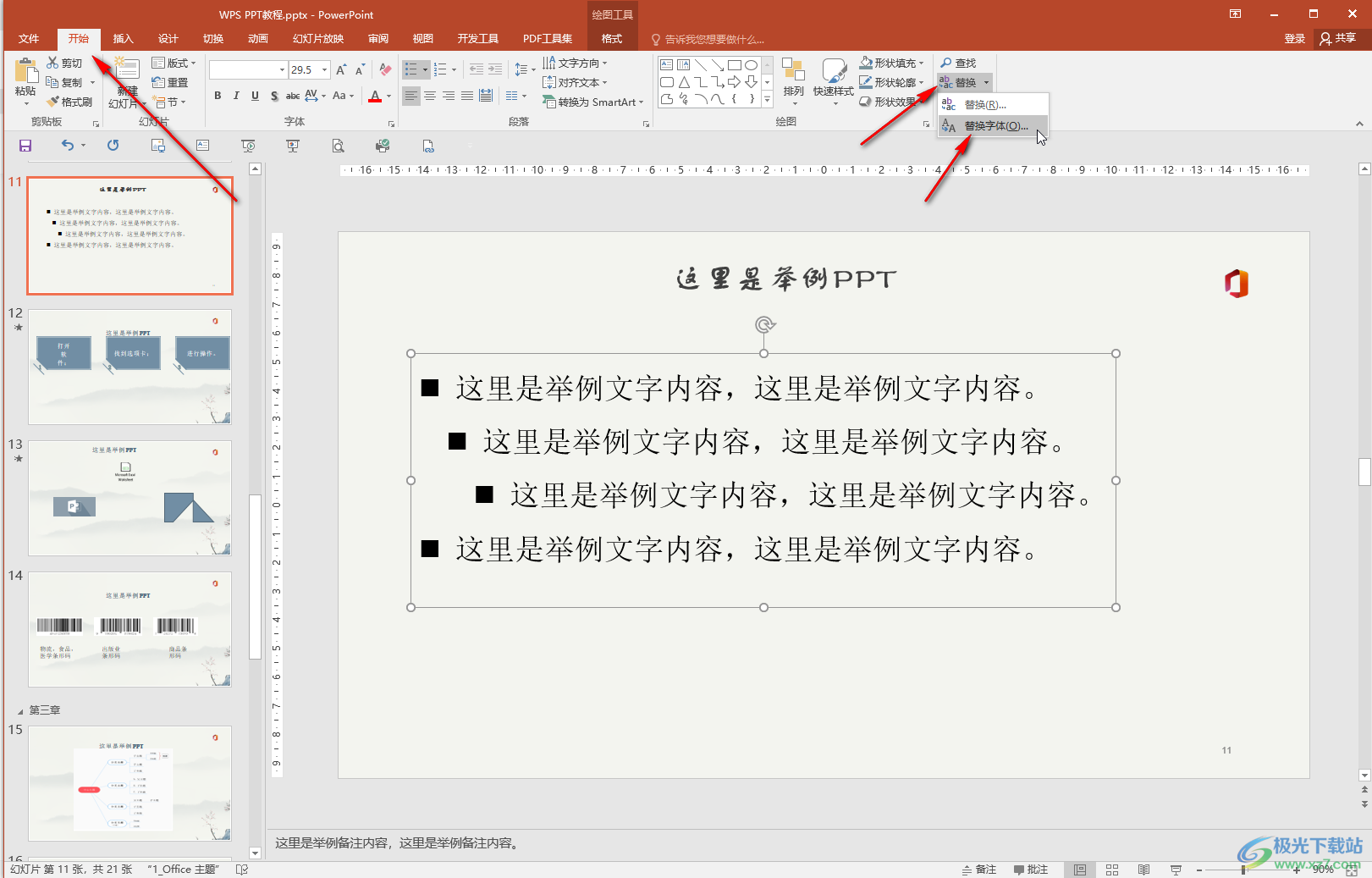Image resolution: width=1372 pixels, height=878 pixels.
Task: Apply the red font color swatch
Action: point(375,97)
